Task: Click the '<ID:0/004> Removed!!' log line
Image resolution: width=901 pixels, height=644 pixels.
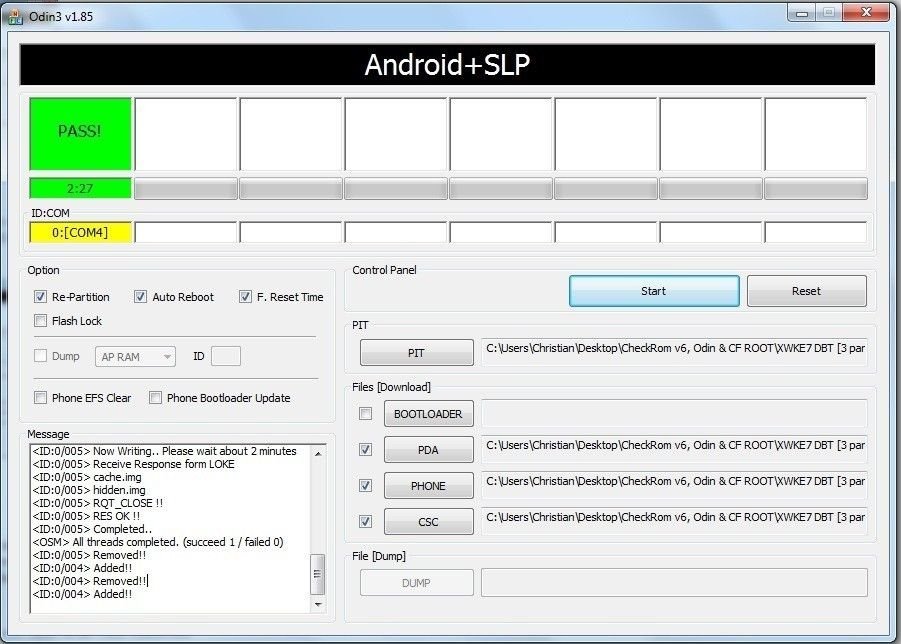Action: pyautogui.click(x=89, y=581)
